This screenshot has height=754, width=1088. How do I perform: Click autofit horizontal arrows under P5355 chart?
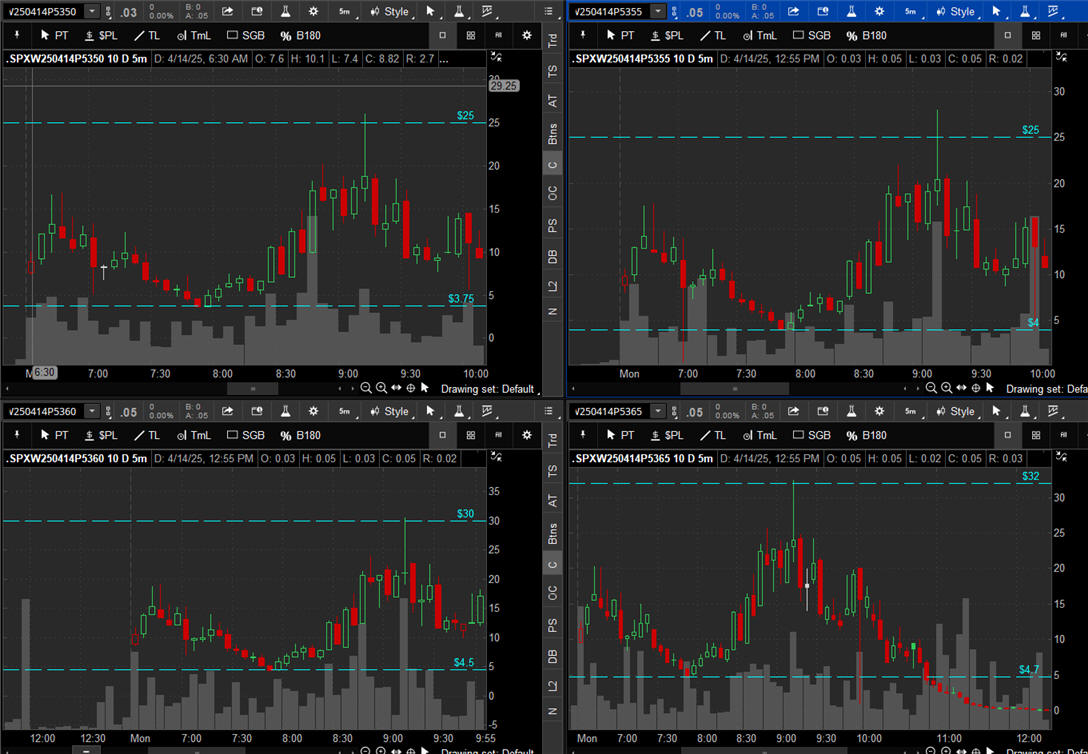[962, 388]
